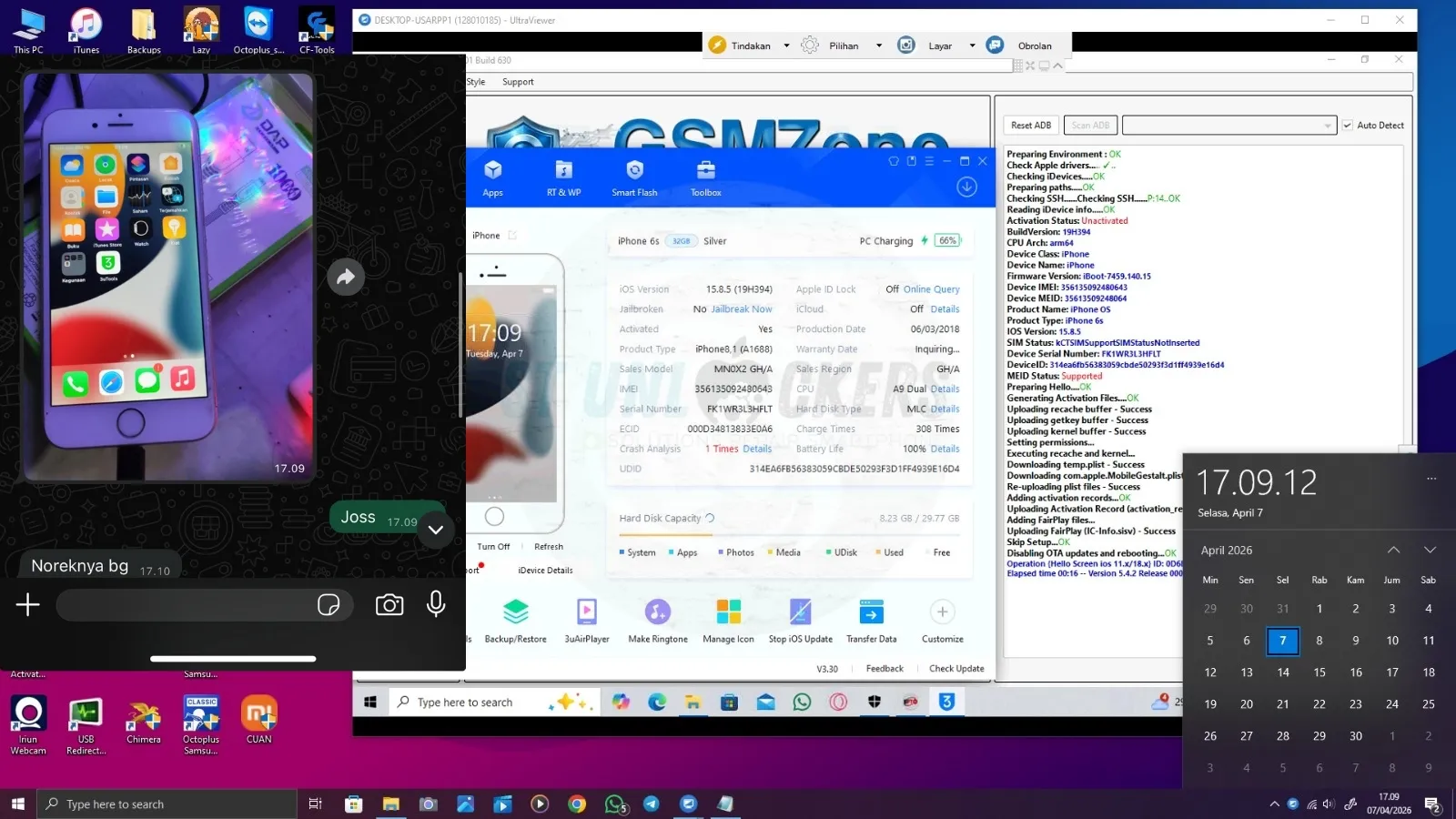This screenshot has height=819, width=1456.
Task: Open Make Ringtone tool
Action: [x=658, y=621]
